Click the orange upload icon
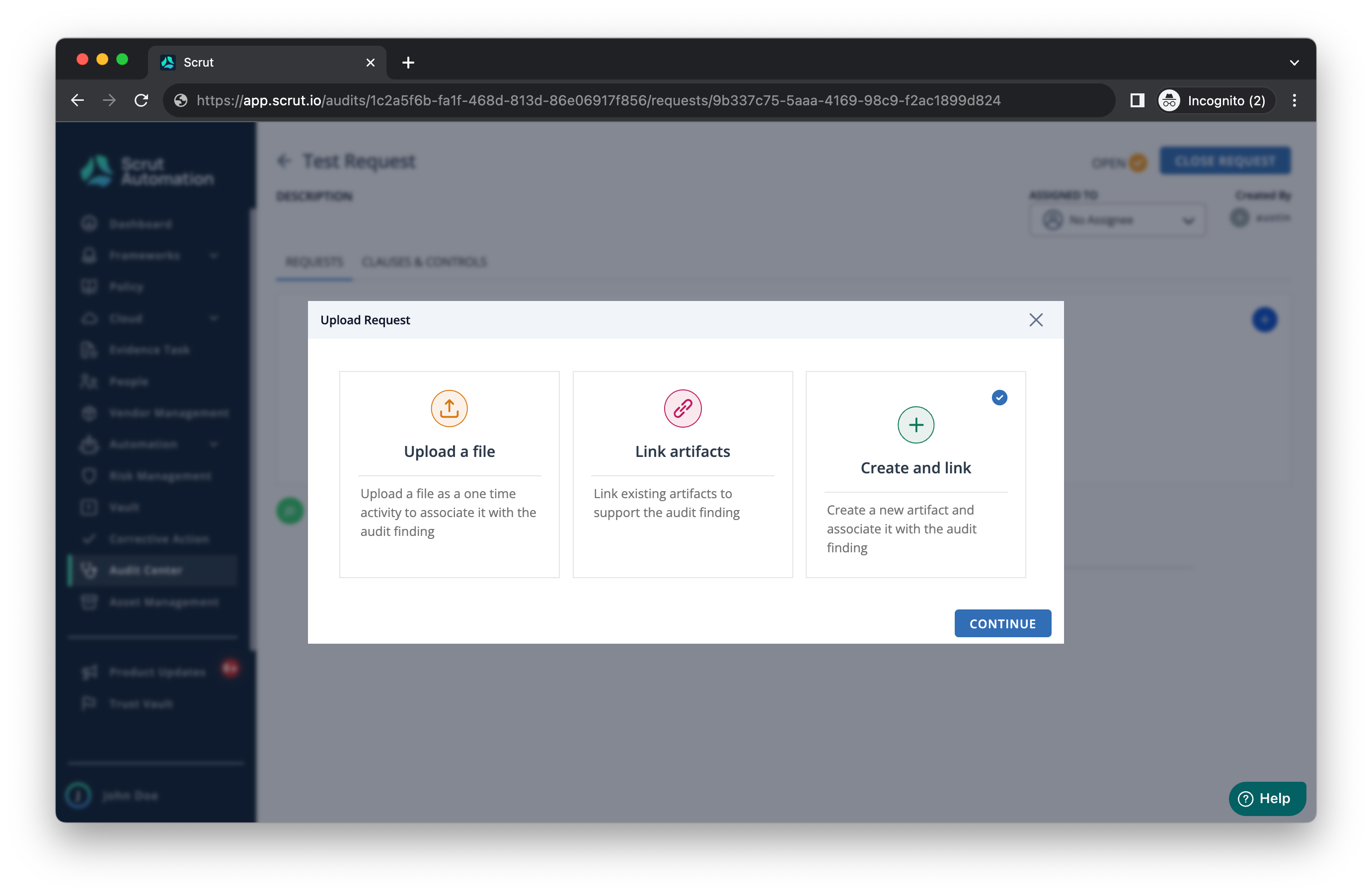The height and width of the screenshot is (896, 1372). coord(449,408)
